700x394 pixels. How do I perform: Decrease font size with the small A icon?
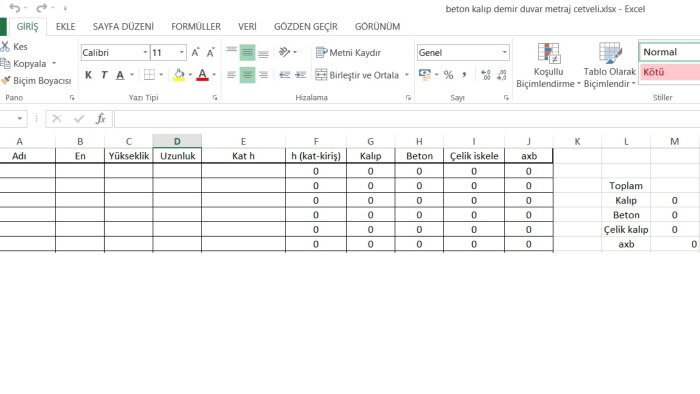tap(210, 52)
